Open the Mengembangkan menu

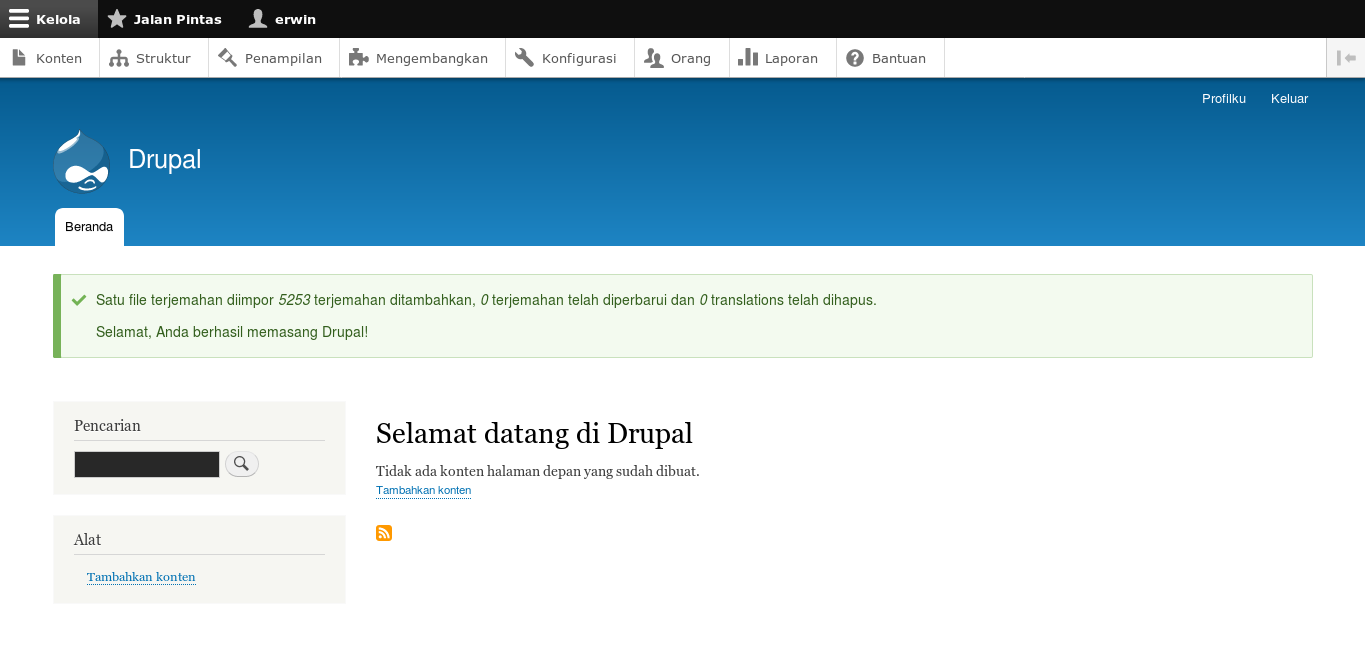(x=422, y=58)
